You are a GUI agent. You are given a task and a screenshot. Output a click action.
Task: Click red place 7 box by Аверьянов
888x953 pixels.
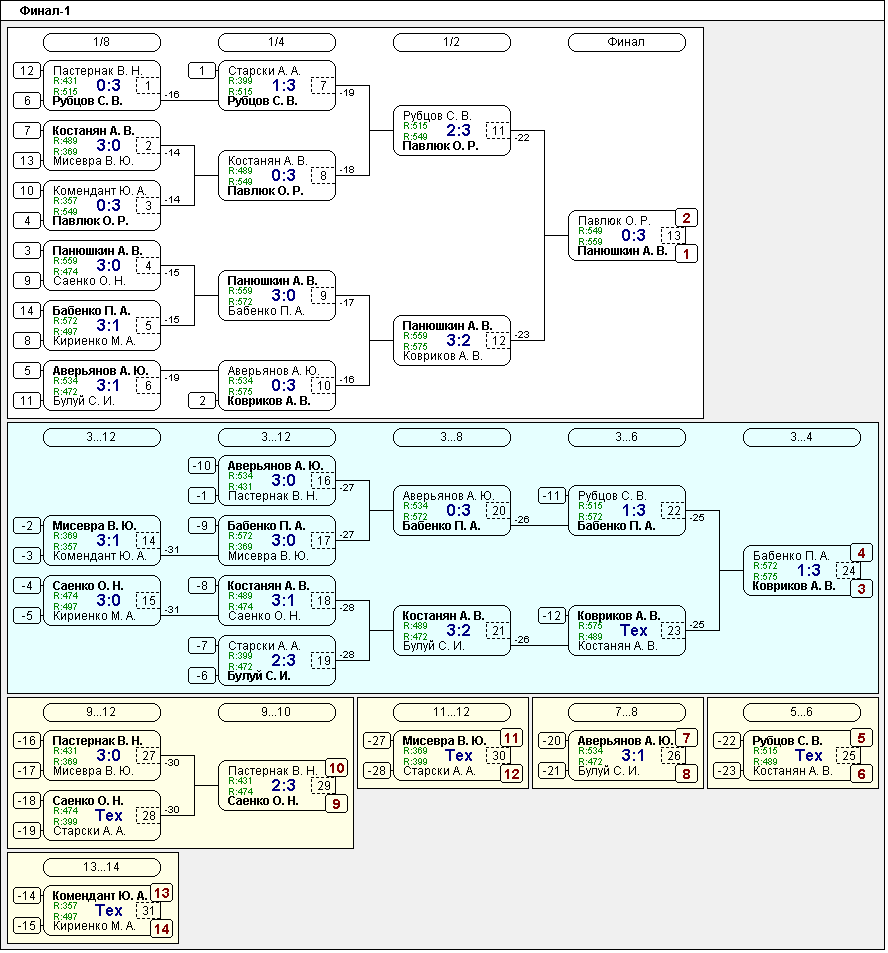(686, 738)
